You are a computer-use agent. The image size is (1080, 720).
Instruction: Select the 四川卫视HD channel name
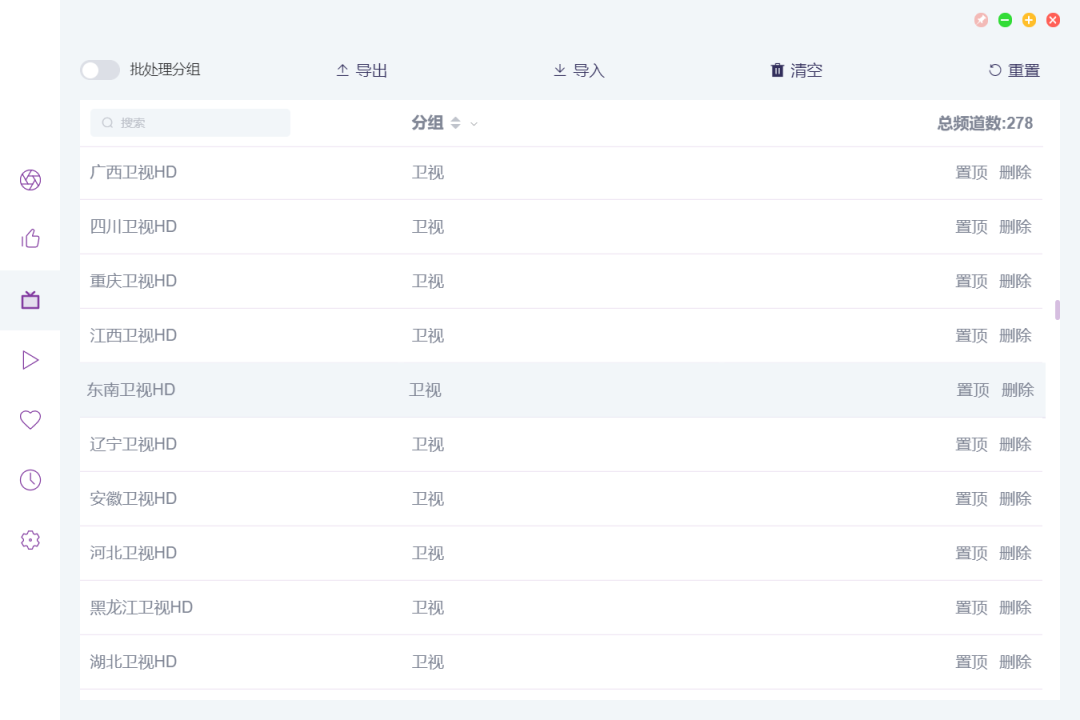[x=134, y=227]
